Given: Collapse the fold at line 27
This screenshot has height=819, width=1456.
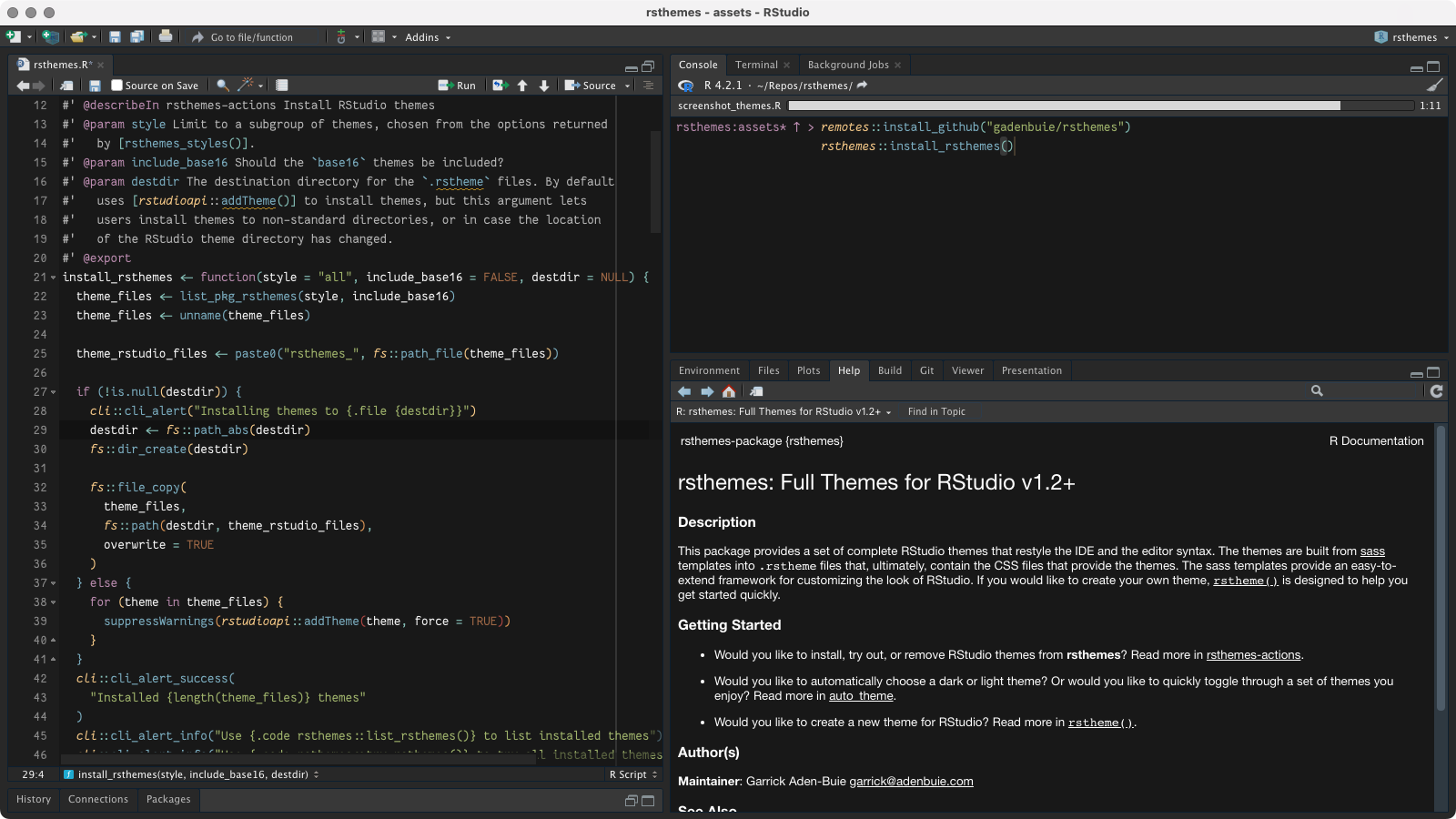Looking at the screenshot, I should 53,392.
